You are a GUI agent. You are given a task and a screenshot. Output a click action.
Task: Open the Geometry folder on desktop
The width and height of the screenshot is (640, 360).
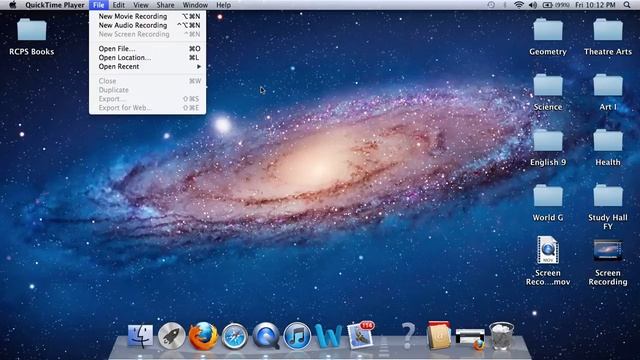548,37
